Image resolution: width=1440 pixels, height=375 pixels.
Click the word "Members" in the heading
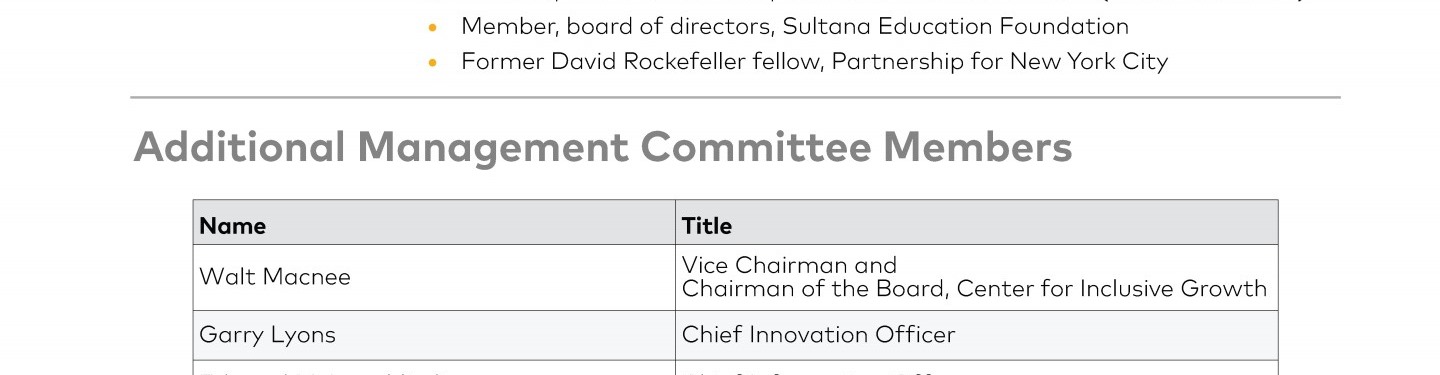tap(978, 147)
